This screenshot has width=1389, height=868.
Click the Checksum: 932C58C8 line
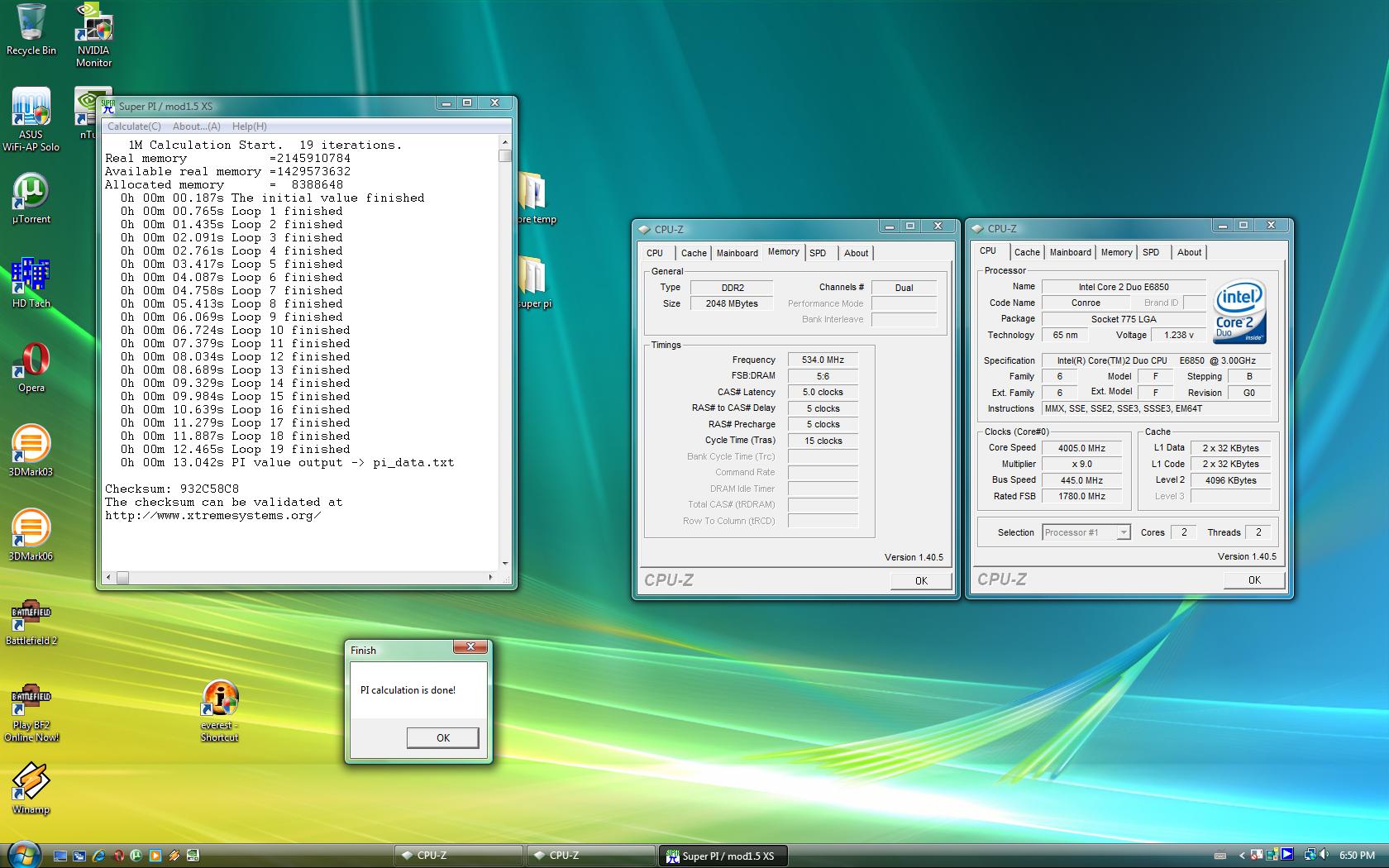(x=172, y=489)
